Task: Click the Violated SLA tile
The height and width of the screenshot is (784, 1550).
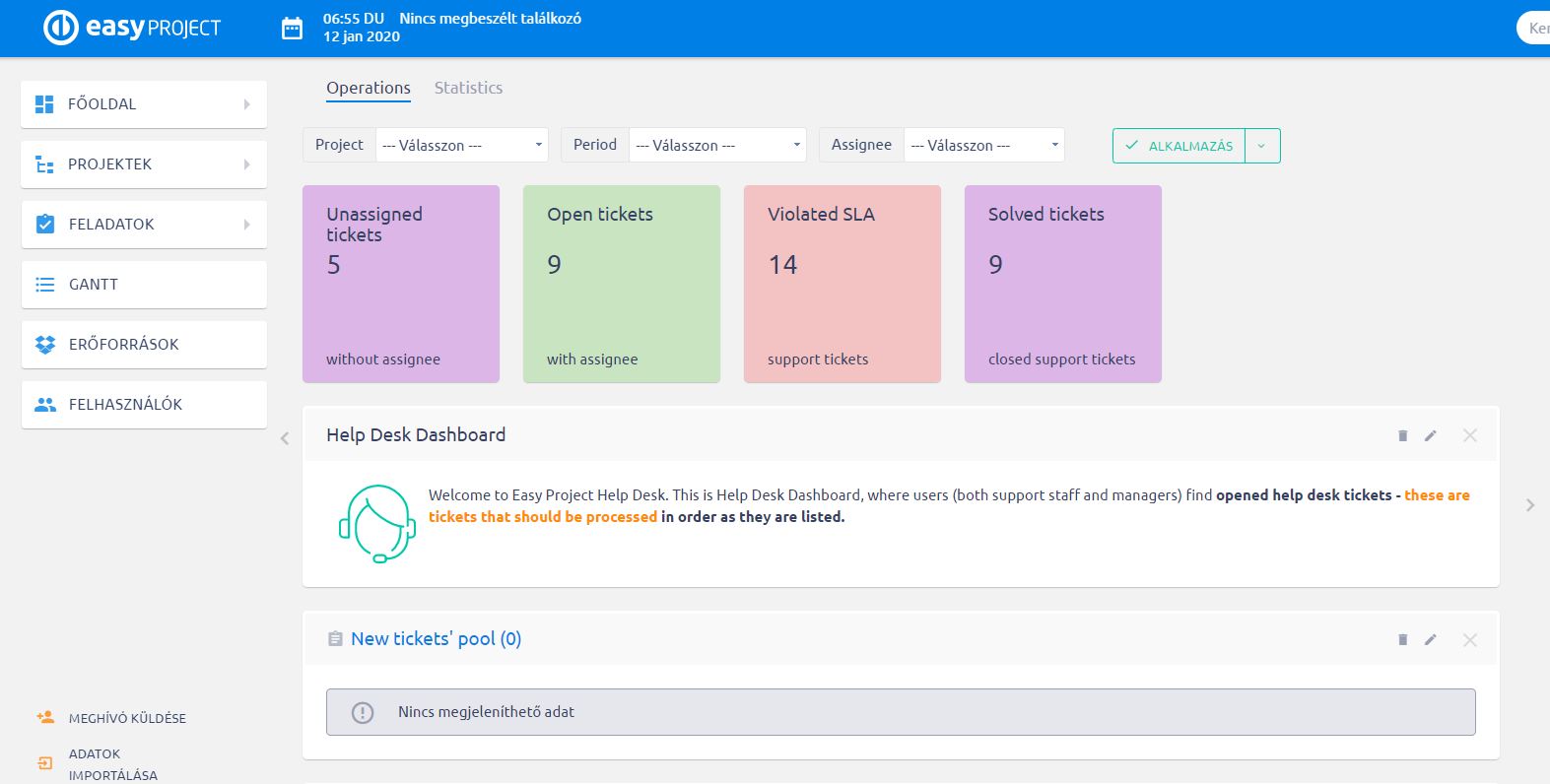Action: (842, 284)
